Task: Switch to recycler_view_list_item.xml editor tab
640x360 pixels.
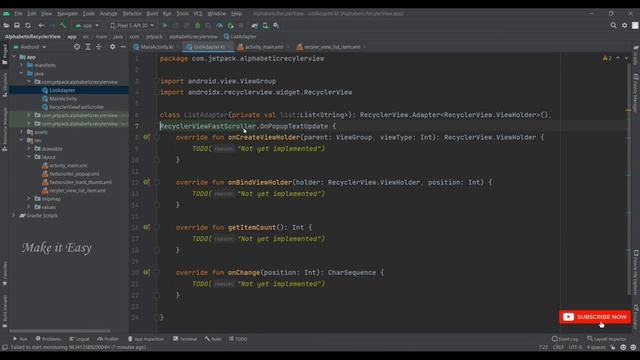Action: pyautogui.click(x=331, y=47)
